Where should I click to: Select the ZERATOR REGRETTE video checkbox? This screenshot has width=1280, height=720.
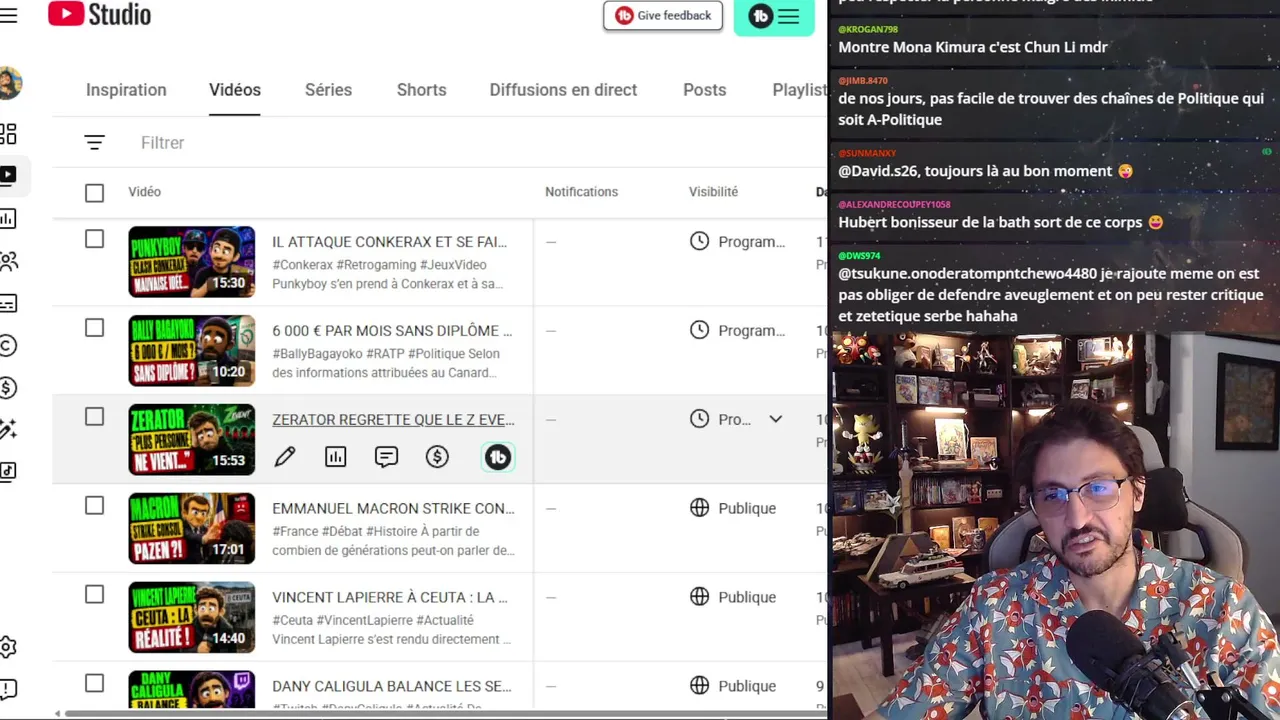coord(94,417)
